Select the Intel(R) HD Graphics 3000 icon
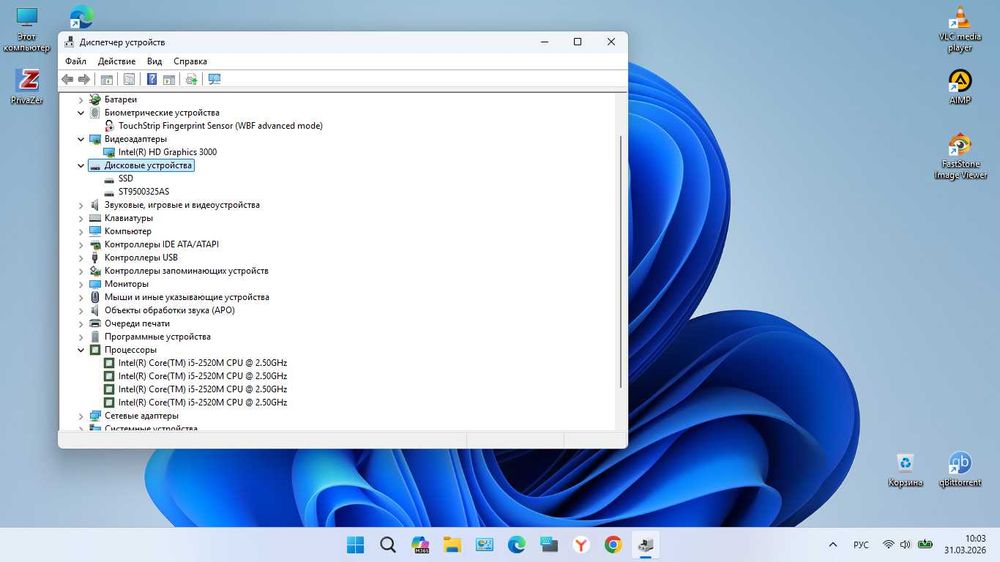 109,152
